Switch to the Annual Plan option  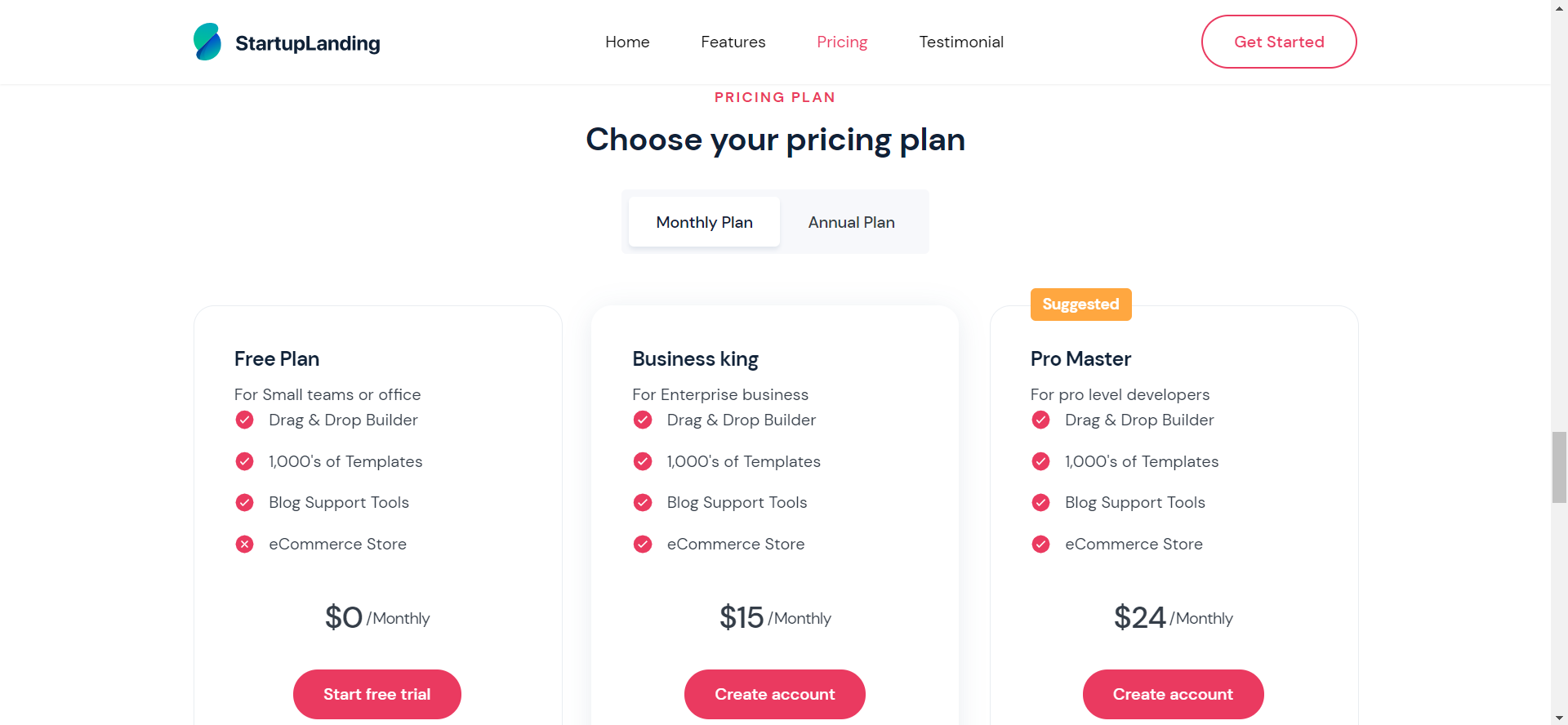(x=851, y=221)
